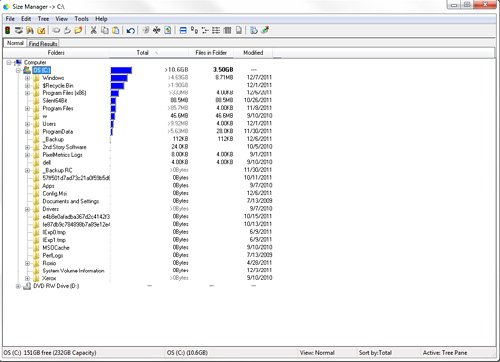Viewport: 500px width, 362px height.
Task: Click the vertical columns toolbar icon
Action: coord(227,30)
